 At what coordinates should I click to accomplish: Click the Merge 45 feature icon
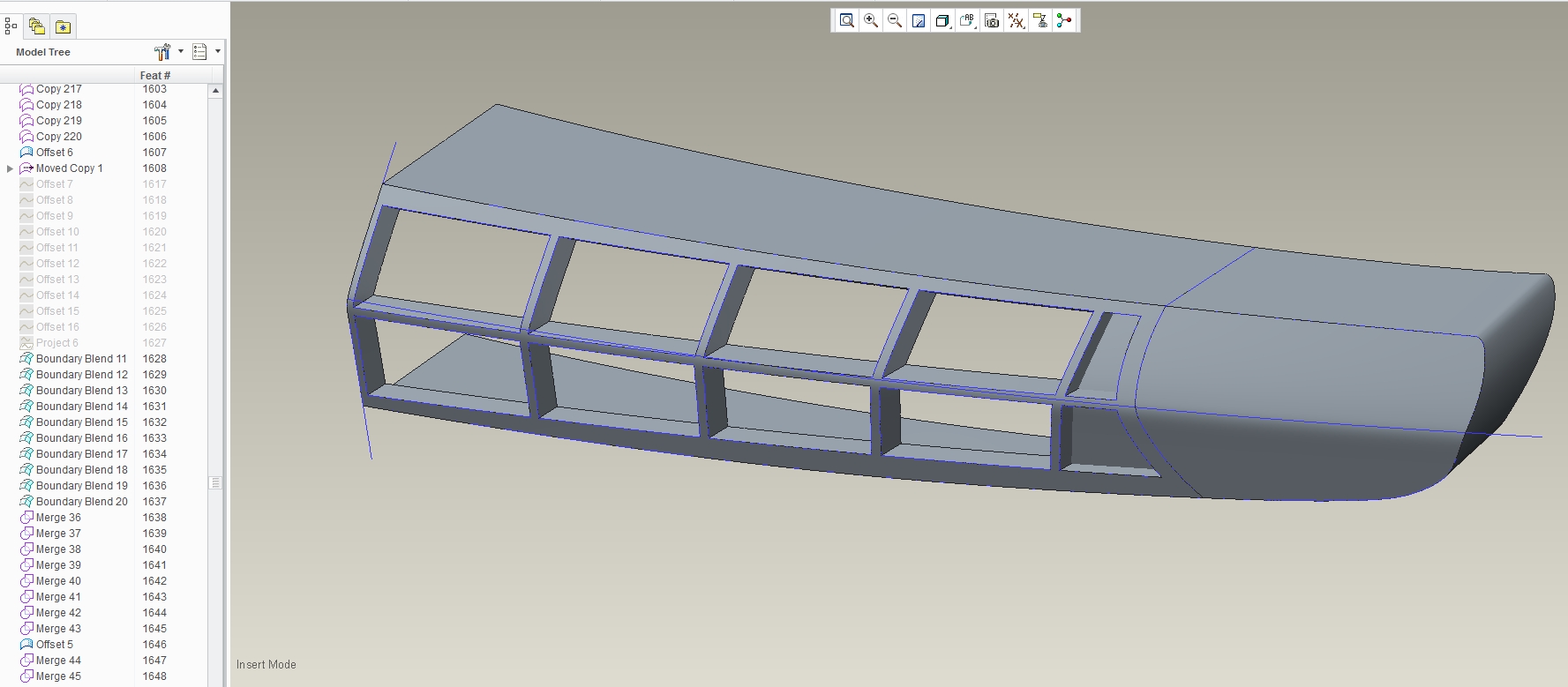tap(26, 676)
